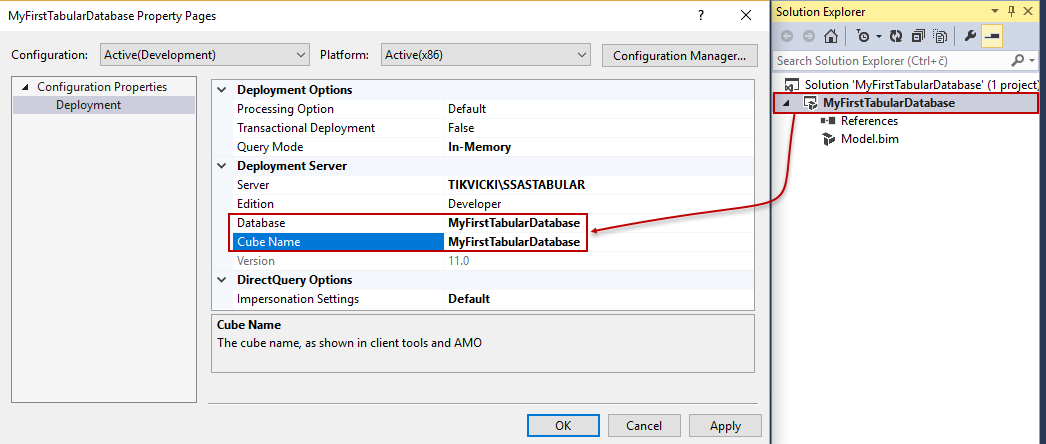Collapse the Deployment Options section
Image resolution: width=1046 pixels, height=444 pixels.
coord(222,90)
